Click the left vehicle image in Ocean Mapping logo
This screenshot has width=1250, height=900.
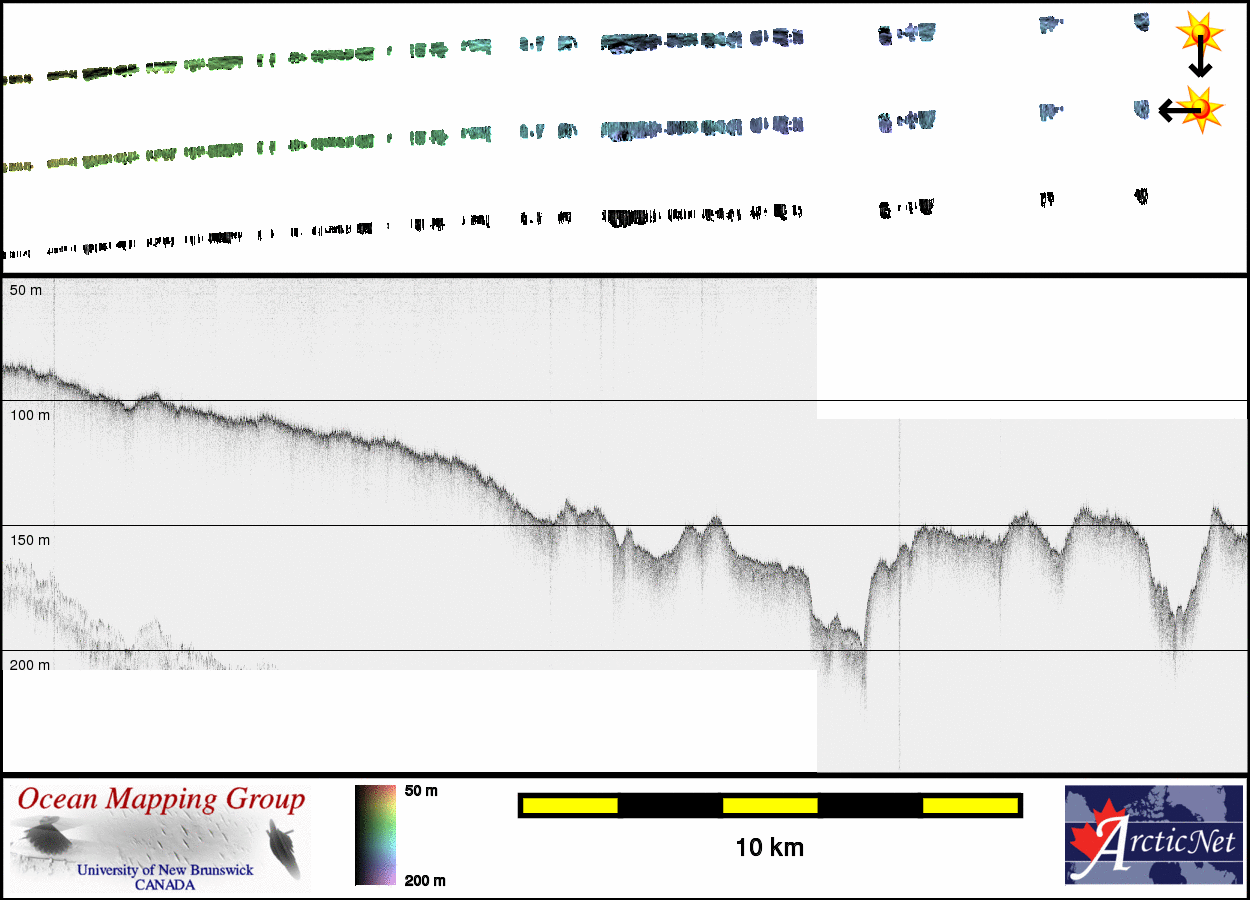(x=43, y=836)
